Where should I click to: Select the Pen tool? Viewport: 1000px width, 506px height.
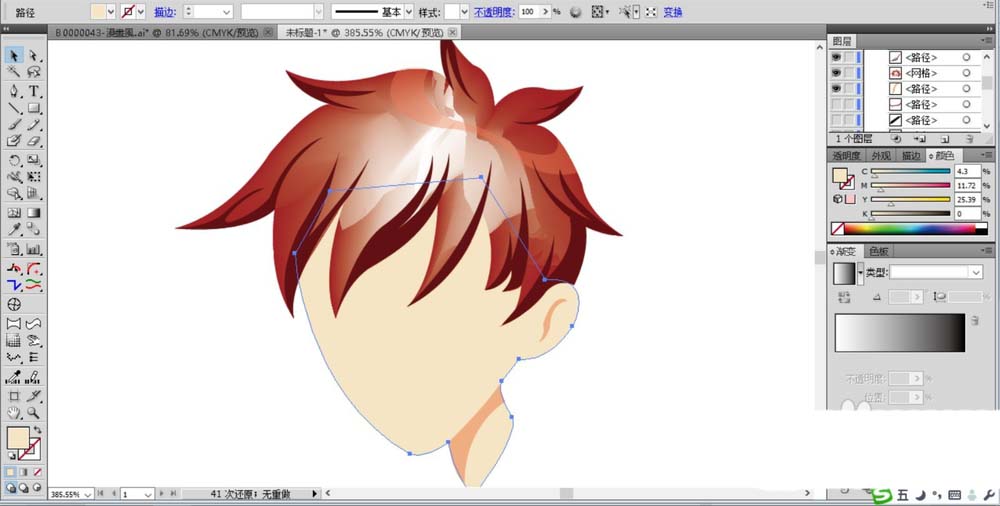[x=14, y=91]
